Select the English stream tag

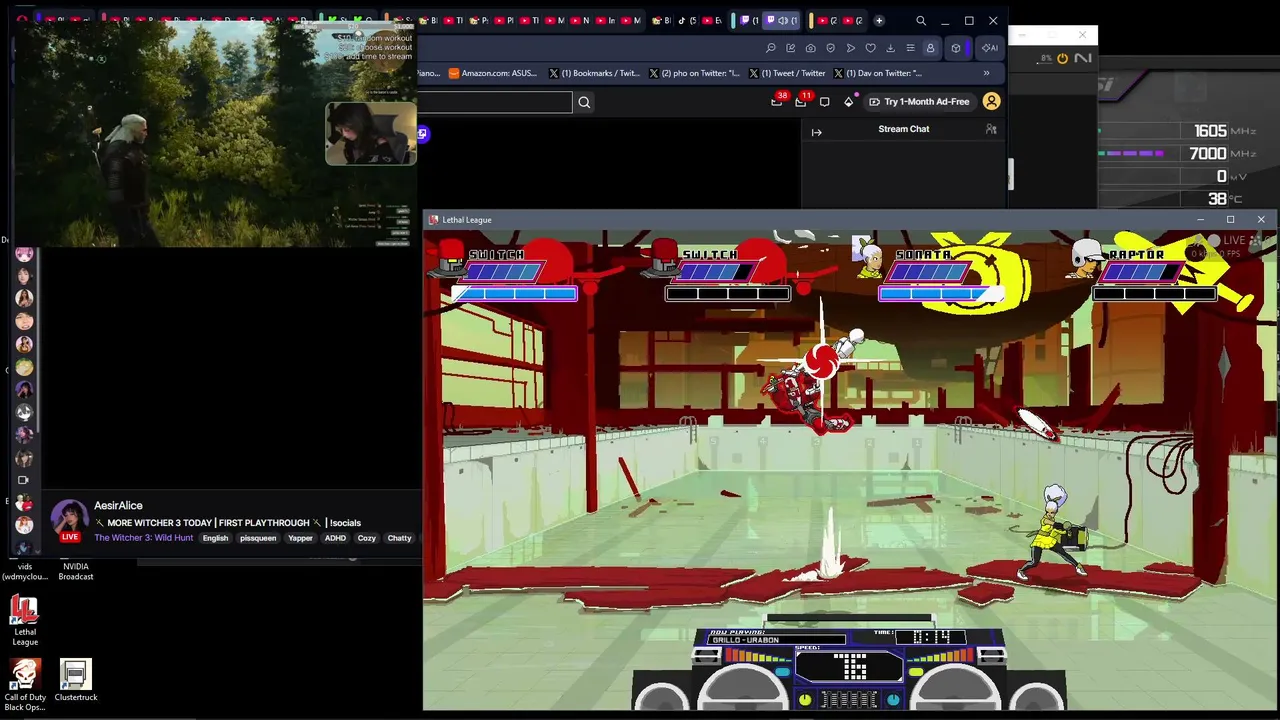215,538
